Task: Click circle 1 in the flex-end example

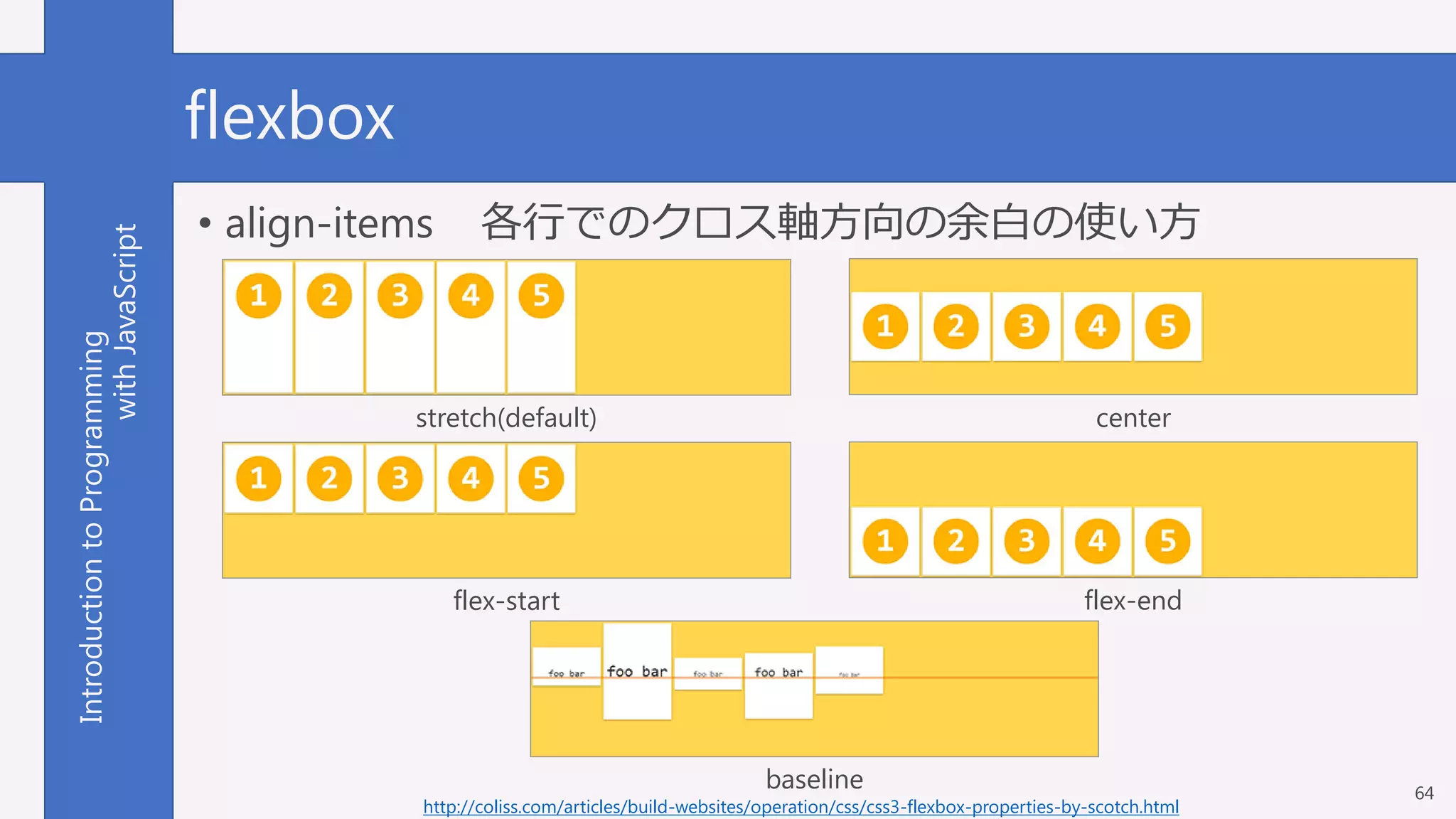Action: pos(885,541)
